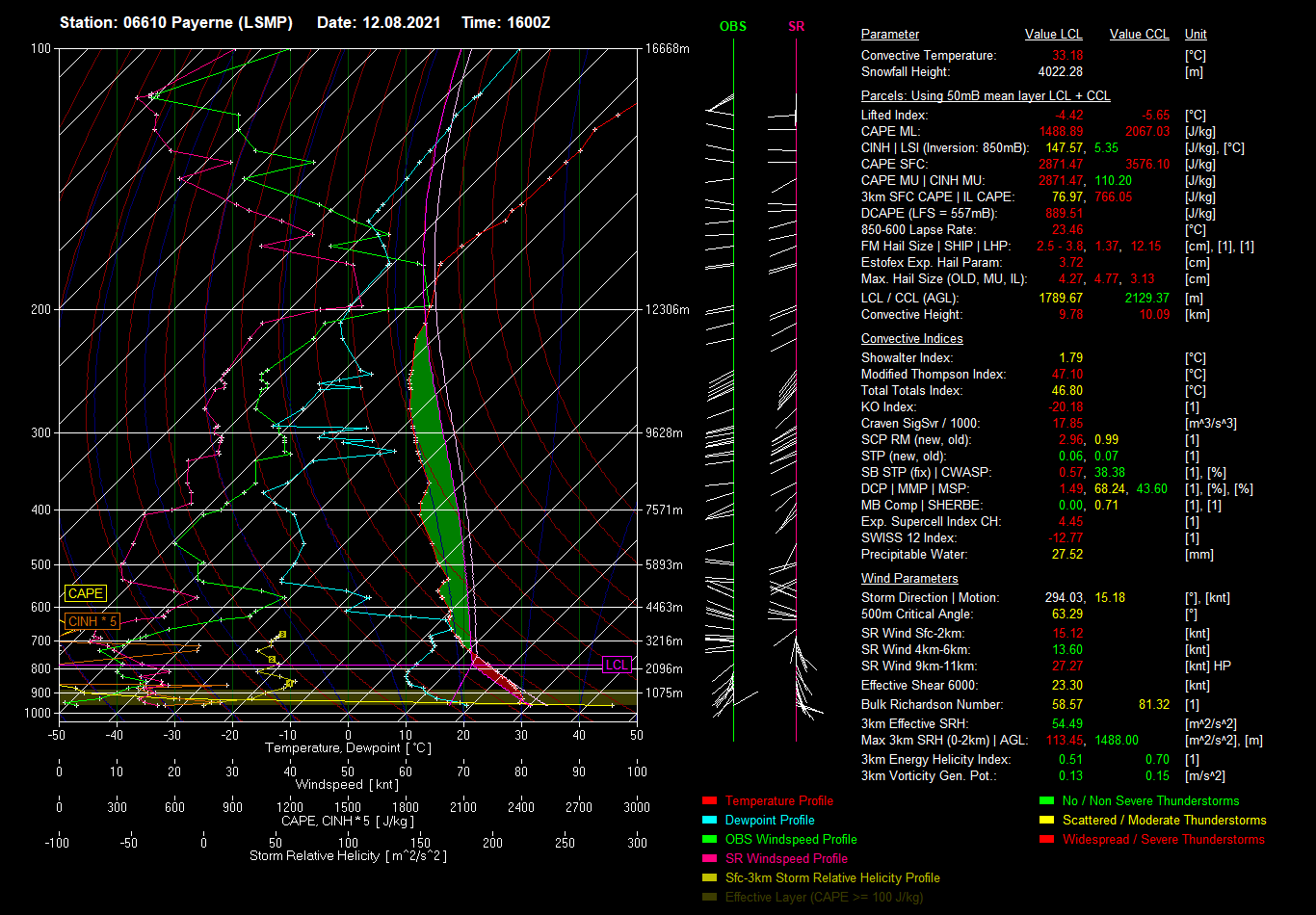Click the magenta SR Windspeed Profile swatch
Viewport: 1316px width, 915px height.
[710, 859]
